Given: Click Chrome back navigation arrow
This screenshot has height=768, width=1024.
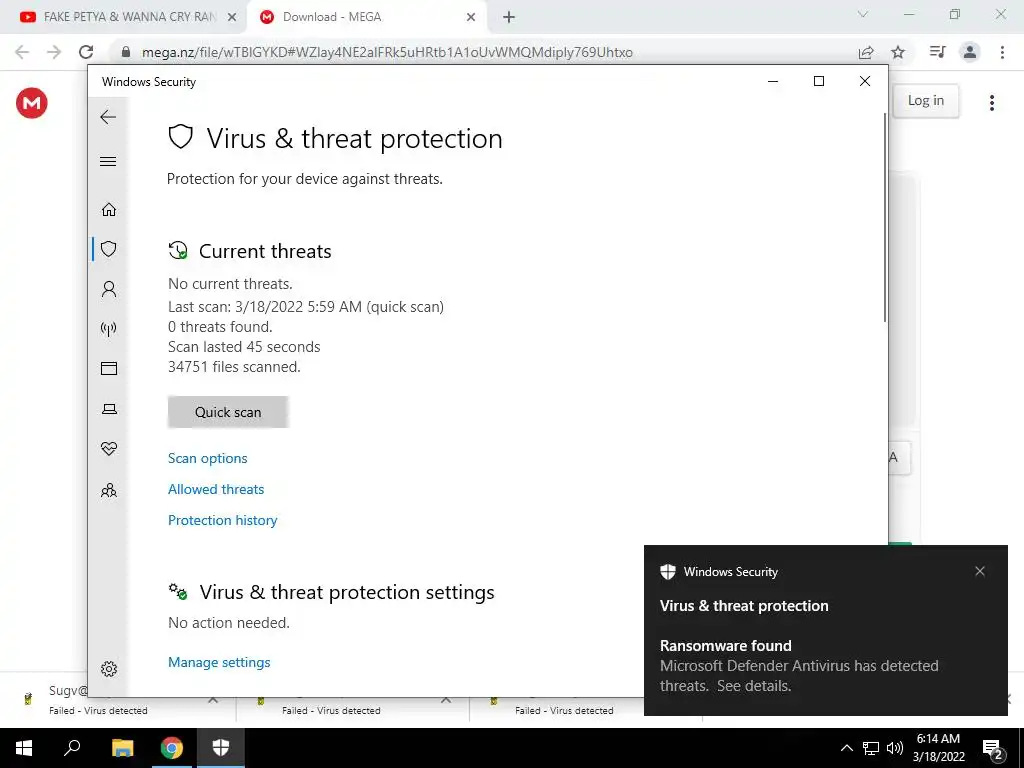Looking at the screenshot, I should click(22, 52).
